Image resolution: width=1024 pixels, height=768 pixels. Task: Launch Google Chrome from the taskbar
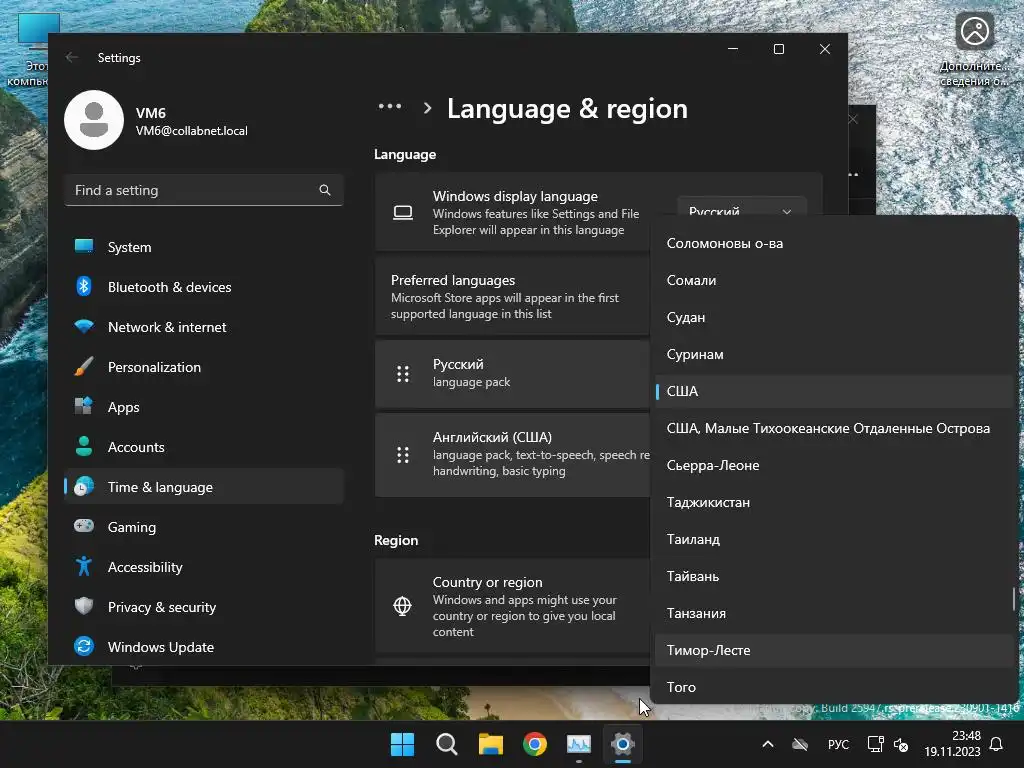click(535, 744)
